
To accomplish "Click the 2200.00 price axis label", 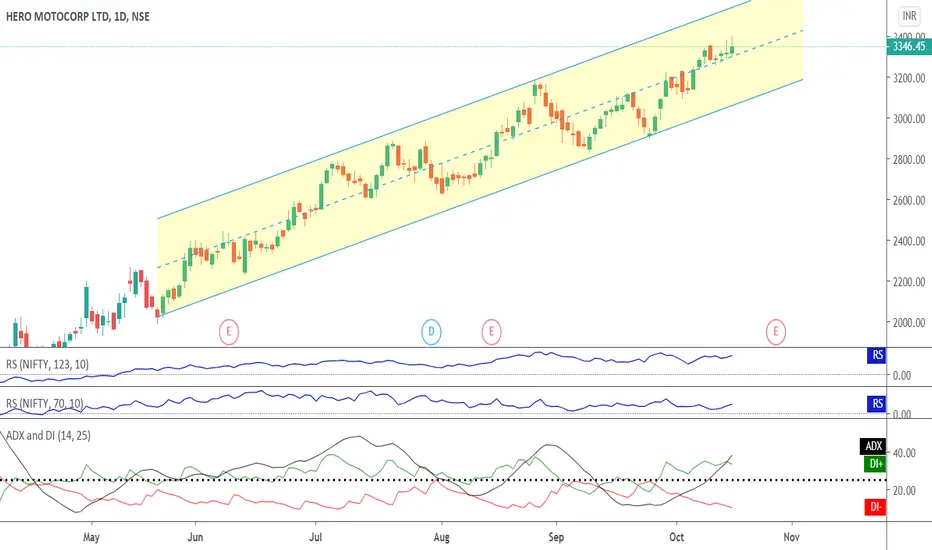I will 909,282.
